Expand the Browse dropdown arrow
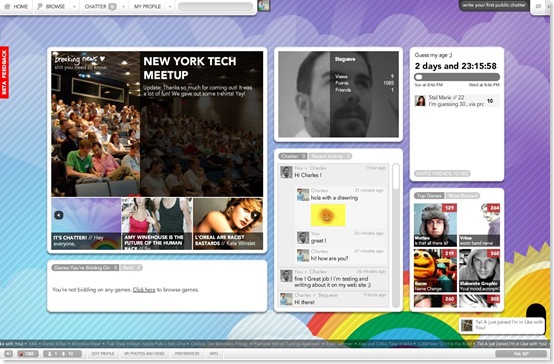 [74, 7]
